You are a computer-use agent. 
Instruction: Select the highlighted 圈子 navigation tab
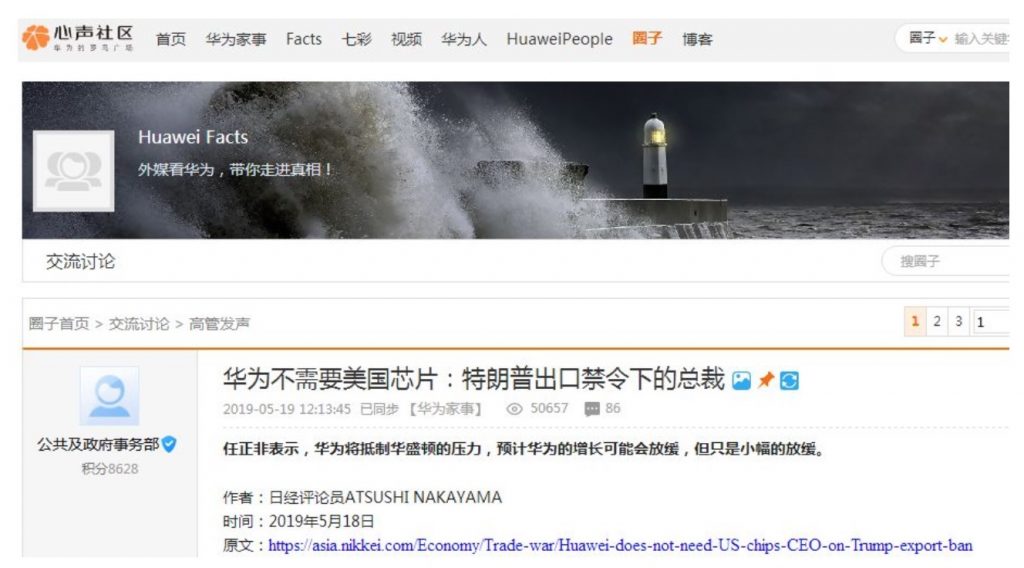(x=647, y=39)
